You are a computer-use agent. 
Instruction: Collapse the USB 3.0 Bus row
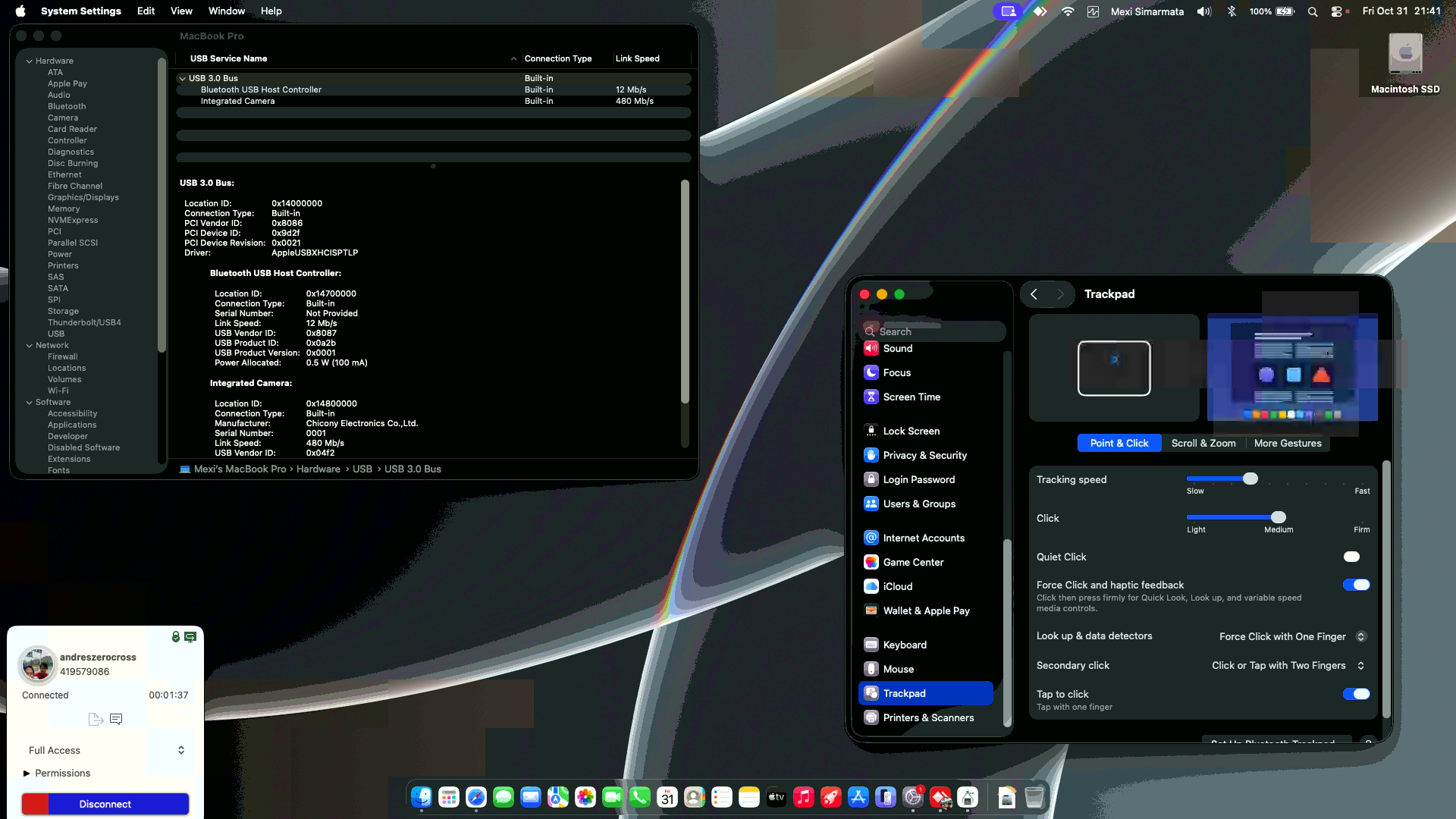point(182,78)
